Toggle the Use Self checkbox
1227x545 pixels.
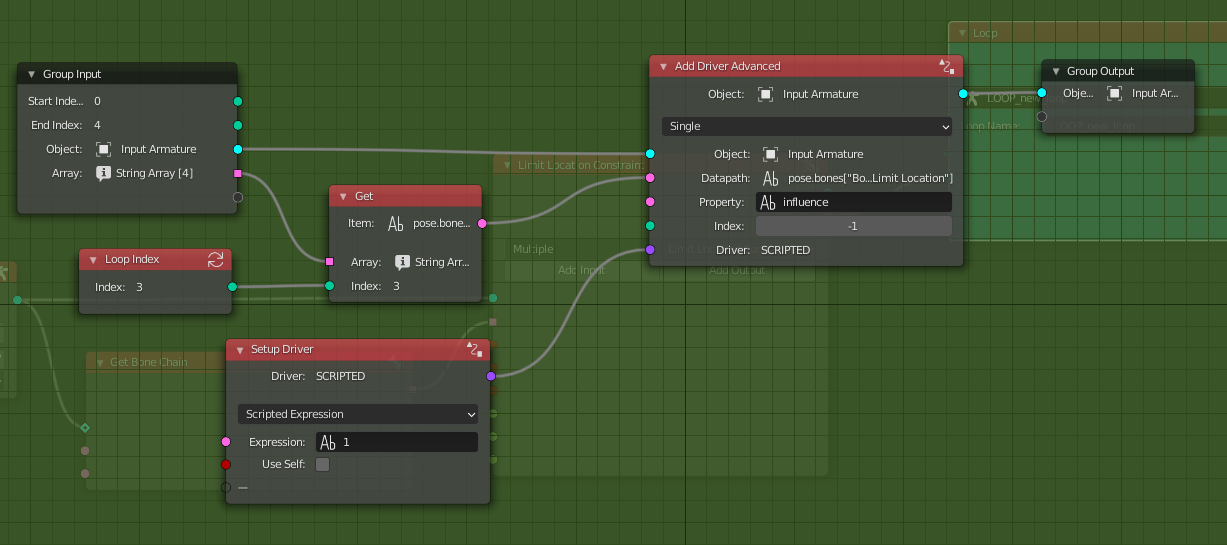point(322,464)
